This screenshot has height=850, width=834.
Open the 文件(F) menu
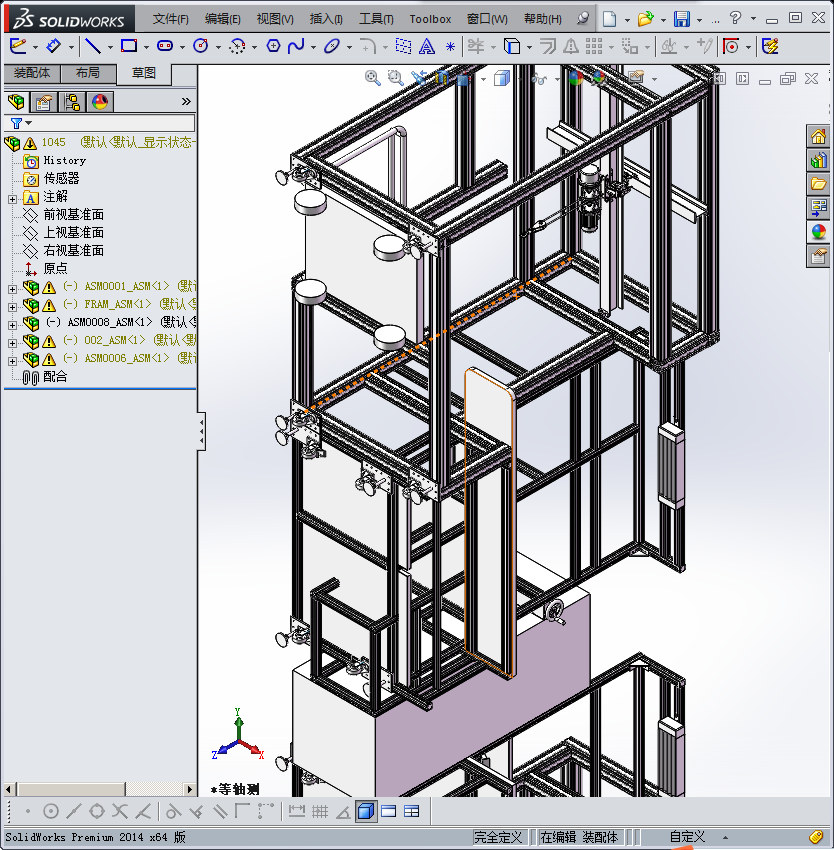pyautogui.click(x=171, y=19)
